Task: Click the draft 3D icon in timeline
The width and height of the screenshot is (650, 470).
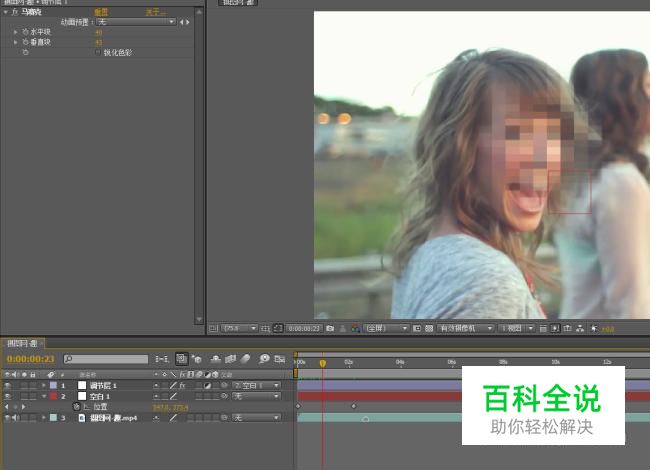Action: 198,358
